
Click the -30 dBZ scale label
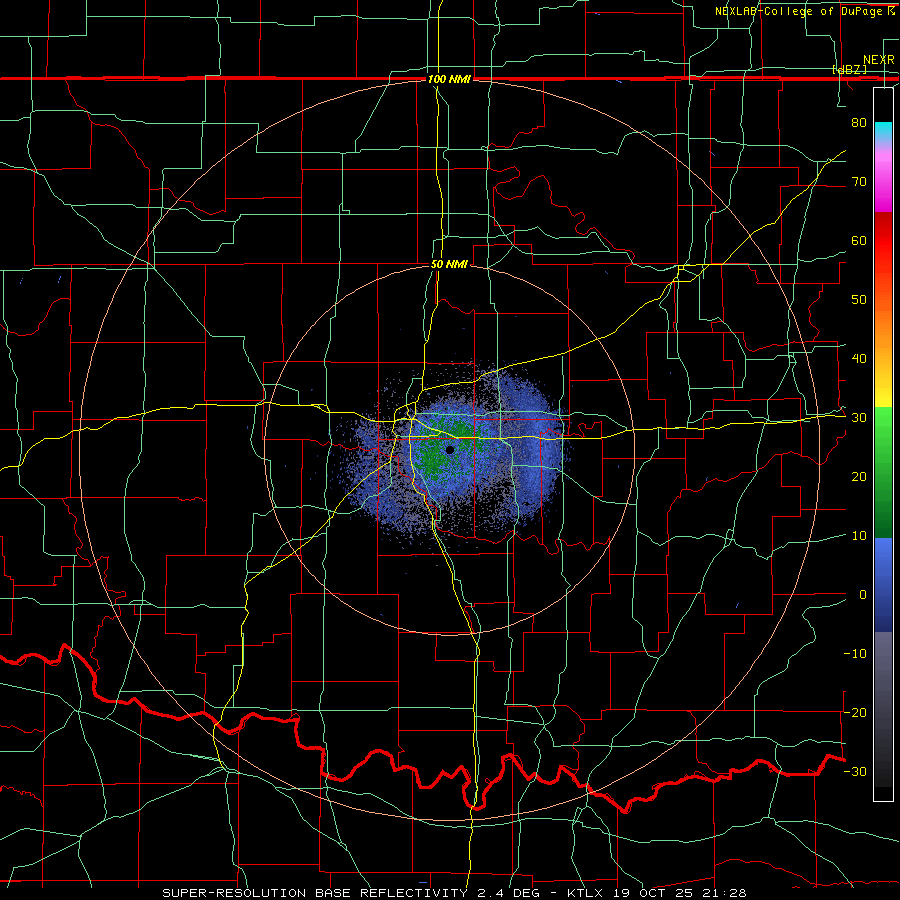(x=855, y=771)
